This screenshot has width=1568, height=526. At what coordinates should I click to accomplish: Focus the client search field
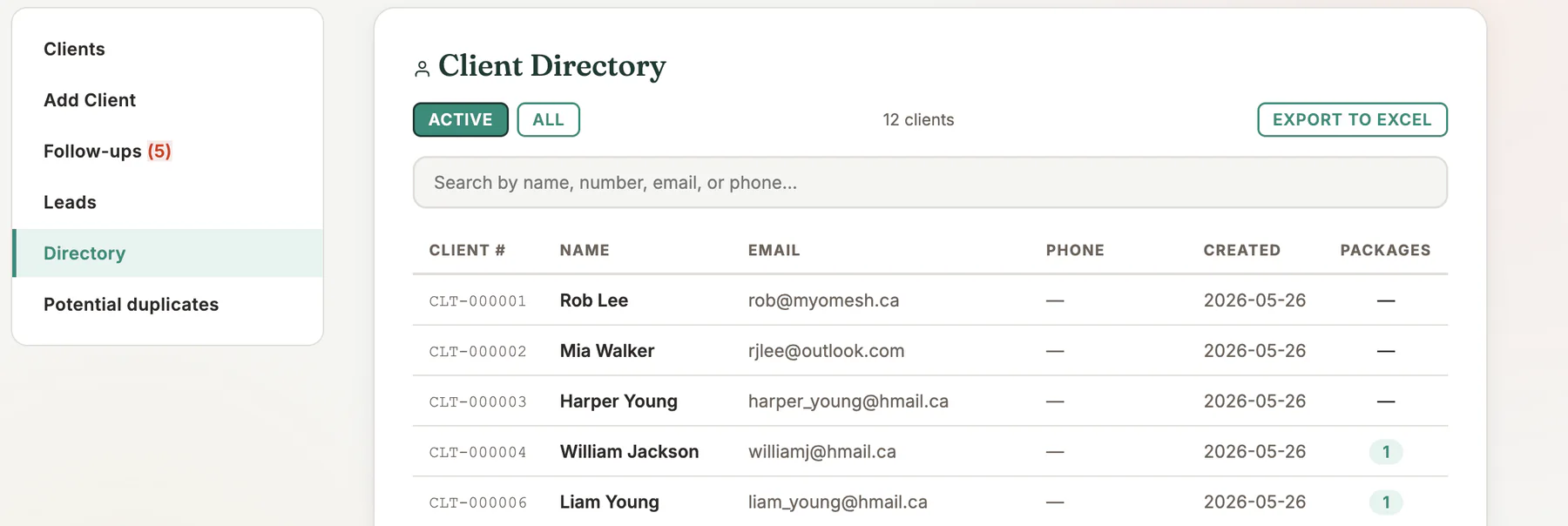point(930,182)
